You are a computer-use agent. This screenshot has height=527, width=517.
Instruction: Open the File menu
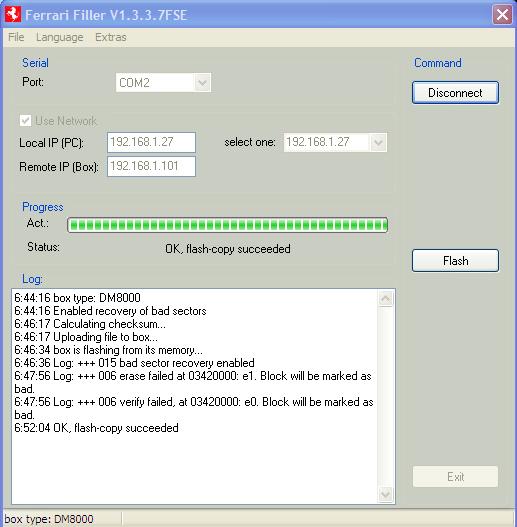pyautogui.click(x=16, y=37)
